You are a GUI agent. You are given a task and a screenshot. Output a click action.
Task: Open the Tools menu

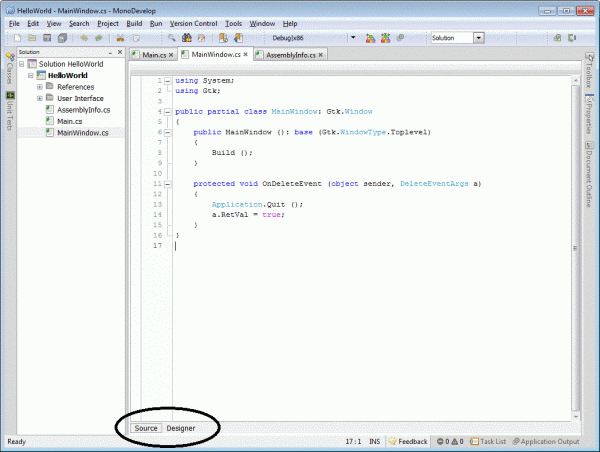(x=233, y=24)
